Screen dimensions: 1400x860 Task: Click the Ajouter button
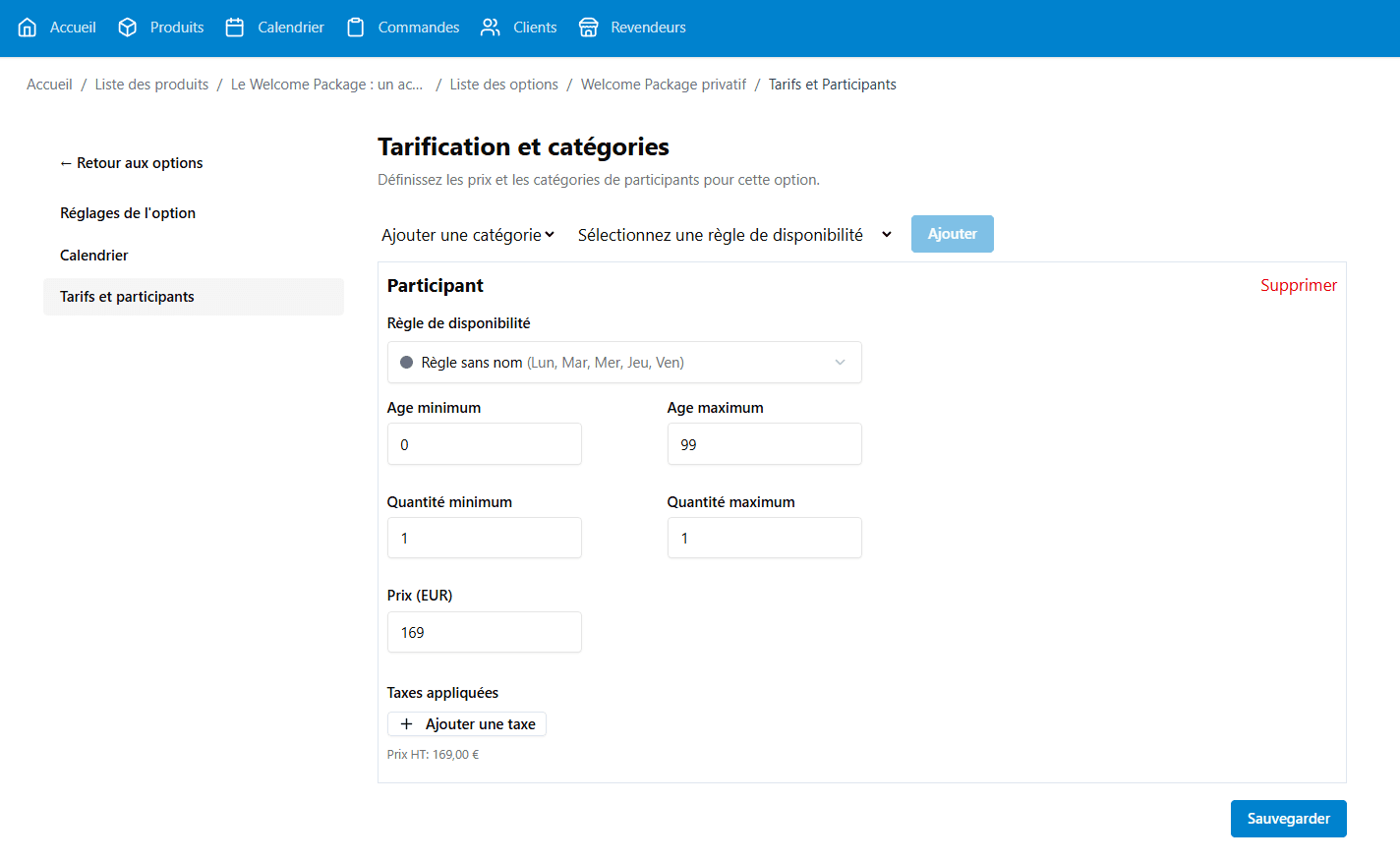click(952, 234)
